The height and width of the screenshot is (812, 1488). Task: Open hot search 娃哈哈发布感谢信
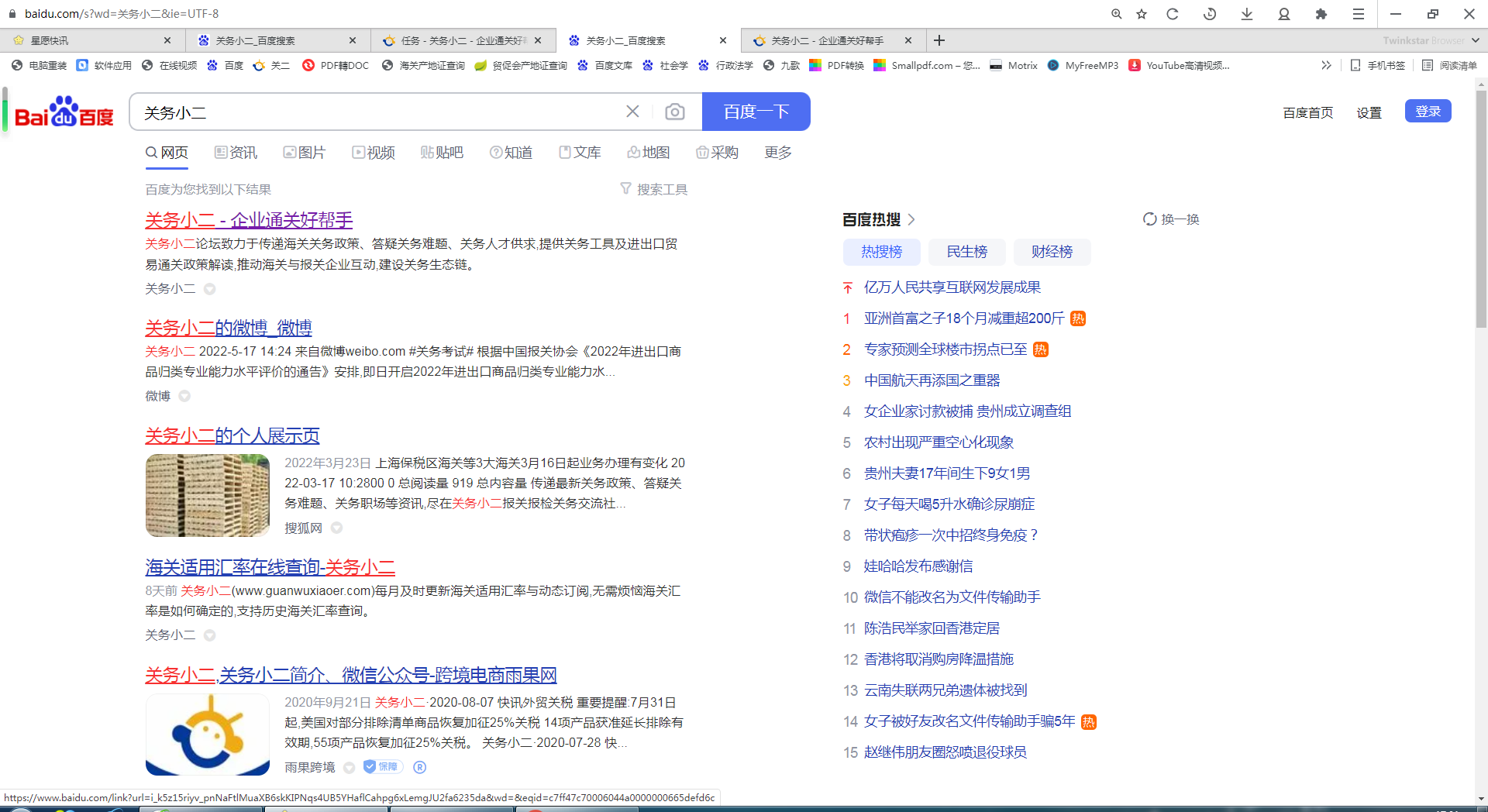coord(918,566)
